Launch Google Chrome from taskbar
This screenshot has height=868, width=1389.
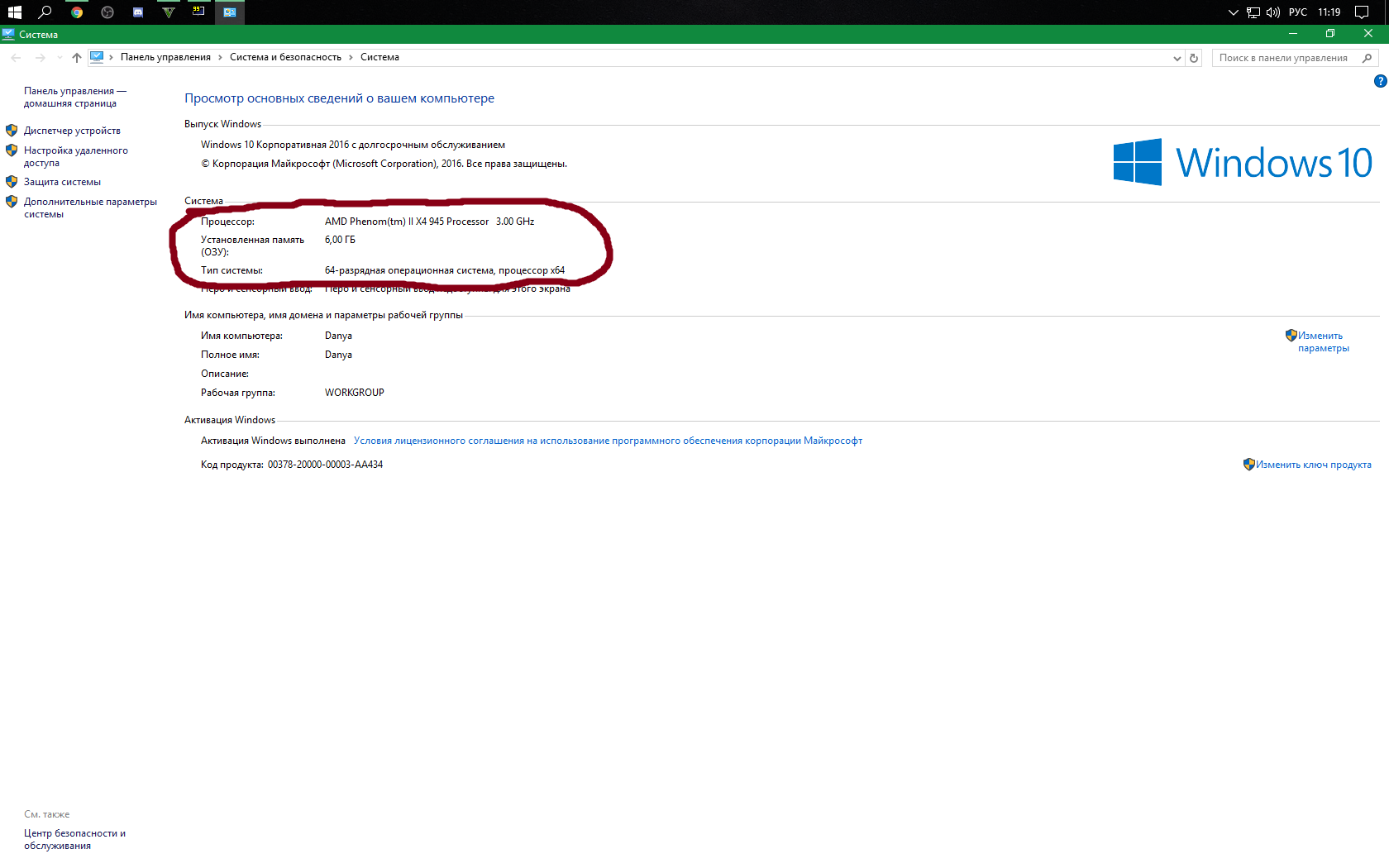tap(77, 12)
